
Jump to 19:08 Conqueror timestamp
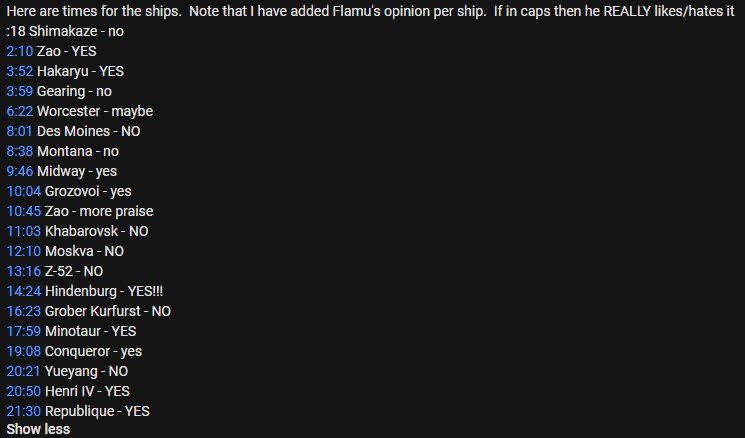click(x=23, y=351)
